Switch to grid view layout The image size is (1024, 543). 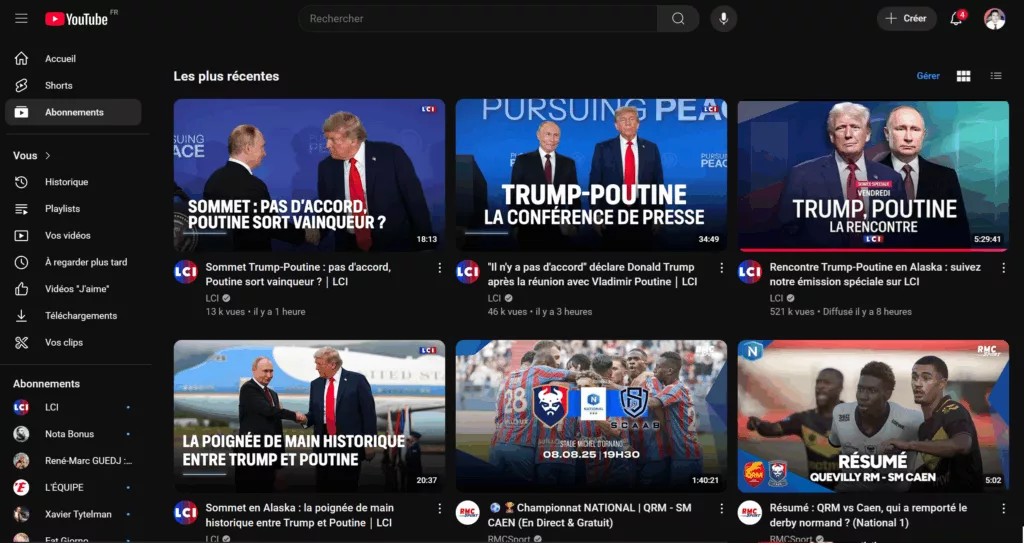pyautogui.click(x=963, y=76)
